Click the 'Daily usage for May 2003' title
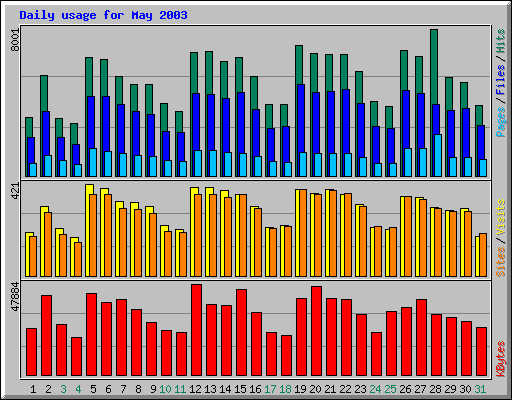 [x=103, y=15]
